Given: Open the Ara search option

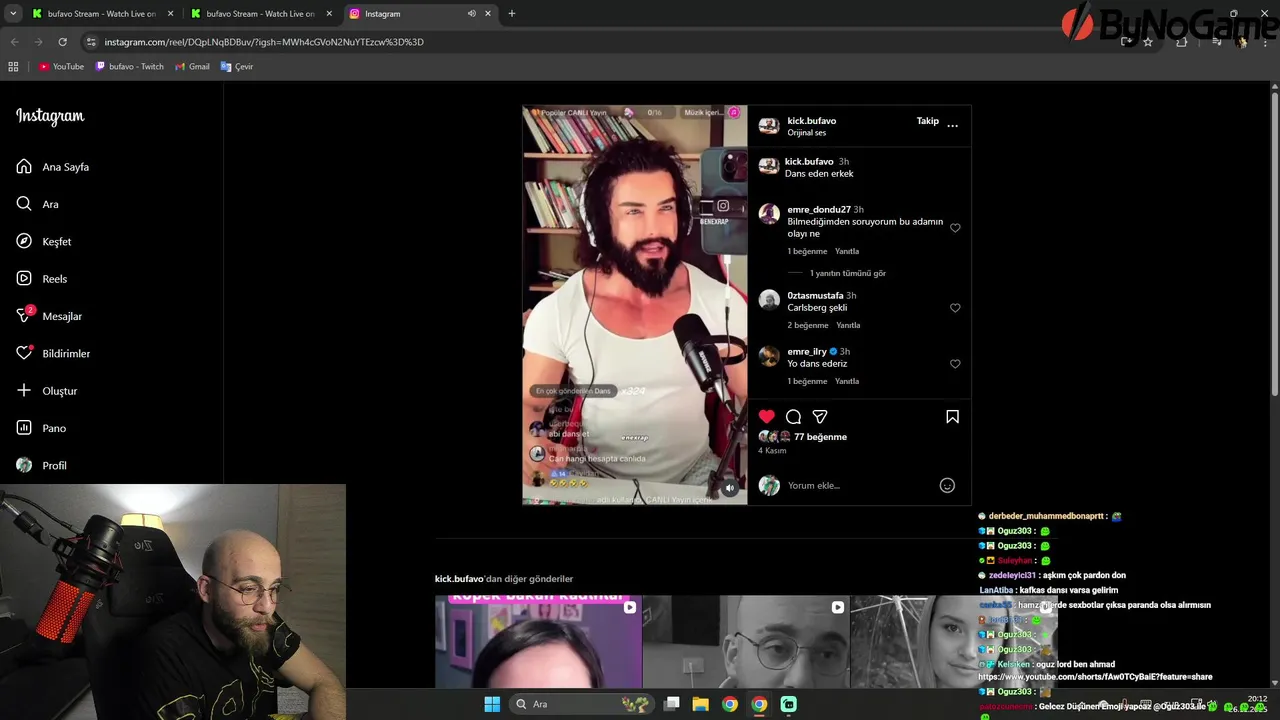Looking at the screenshot, I should (x=38, y=204).
